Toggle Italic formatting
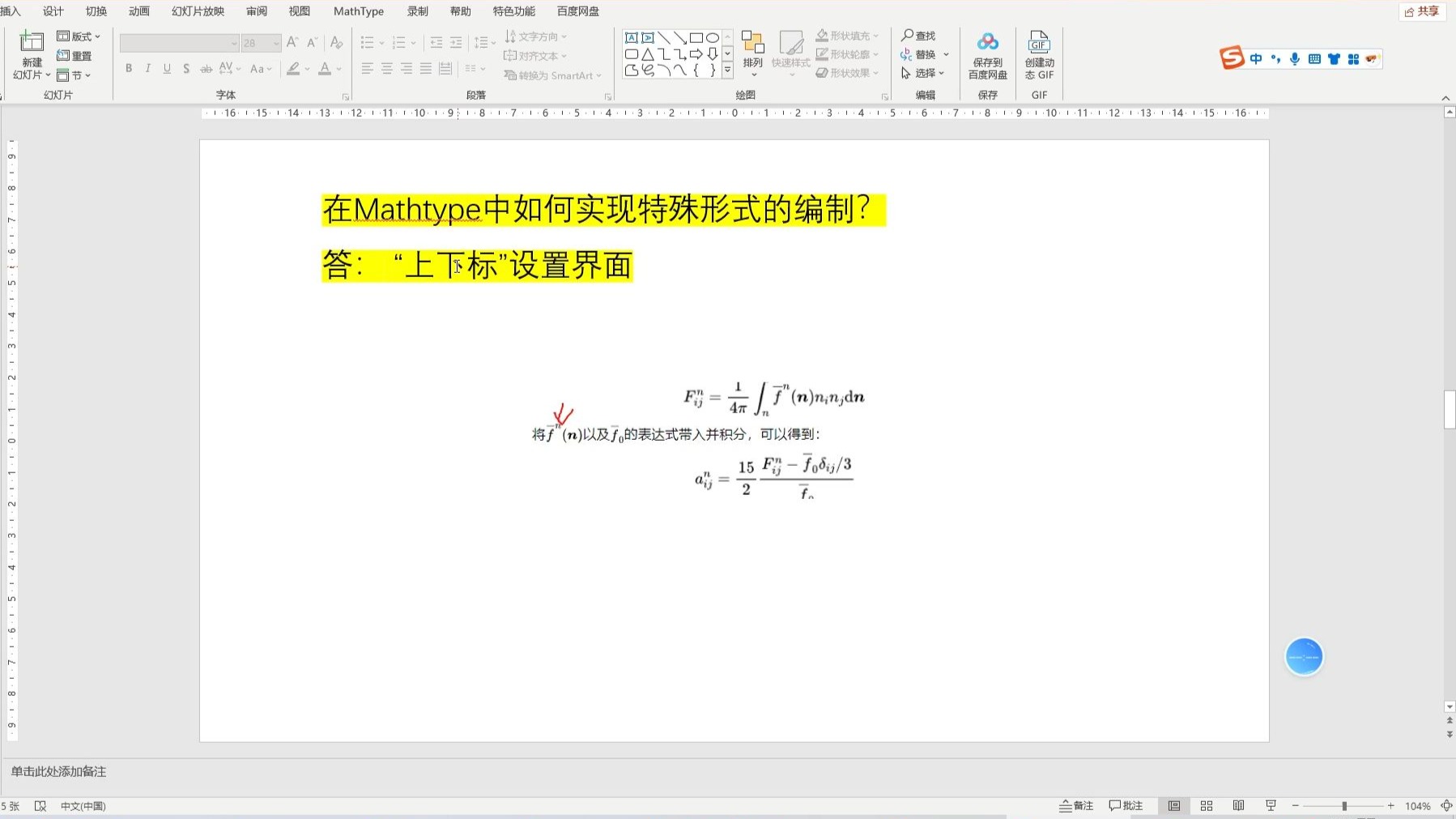Image resolution: width=1456 pixels, height=819 pixels. click(147, 69)
